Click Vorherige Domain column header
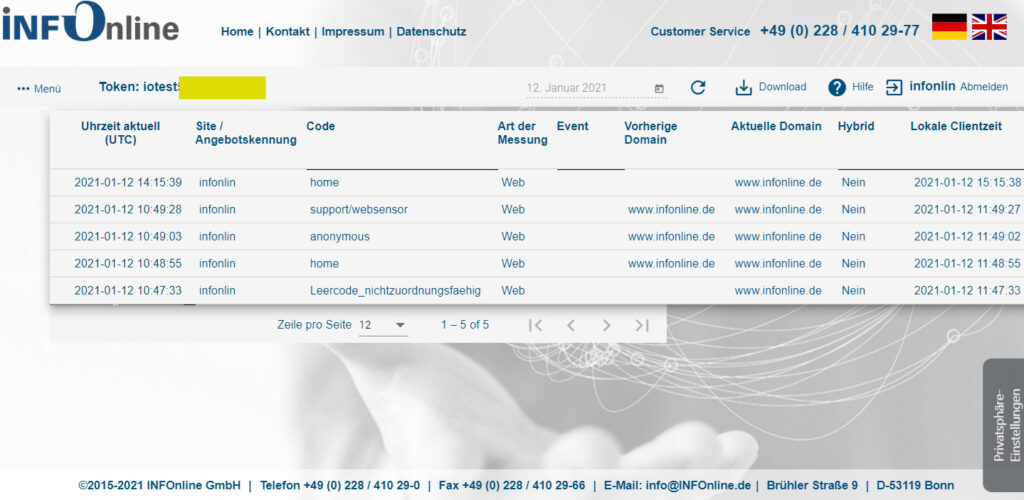Viewport: 1024px width, 500px height. point(650,133)
